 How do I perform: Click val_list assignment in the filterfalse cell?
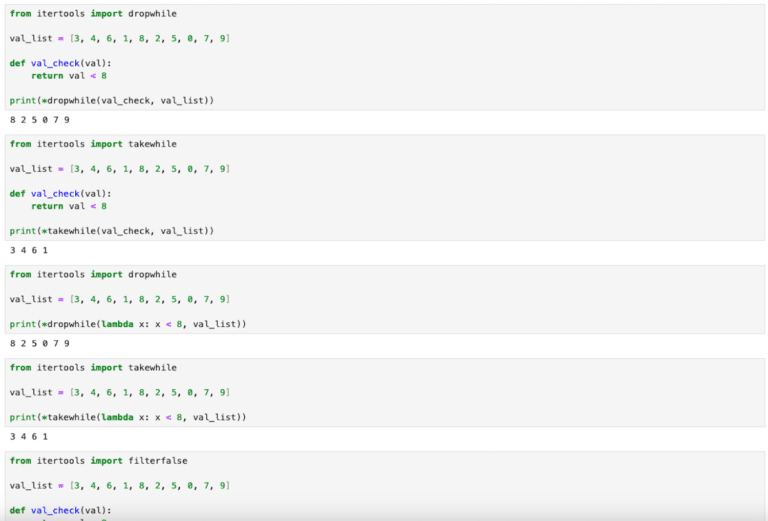coord(120,485)
